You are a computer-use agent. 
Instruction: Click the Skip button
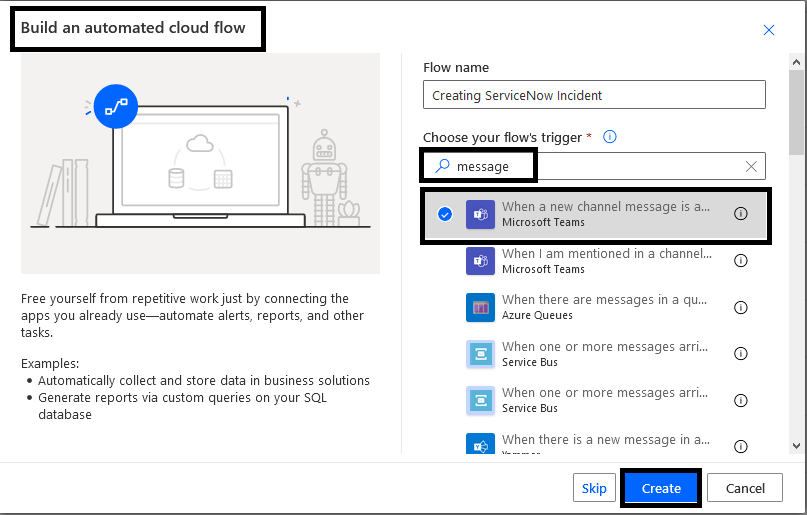tap(594, 488)
